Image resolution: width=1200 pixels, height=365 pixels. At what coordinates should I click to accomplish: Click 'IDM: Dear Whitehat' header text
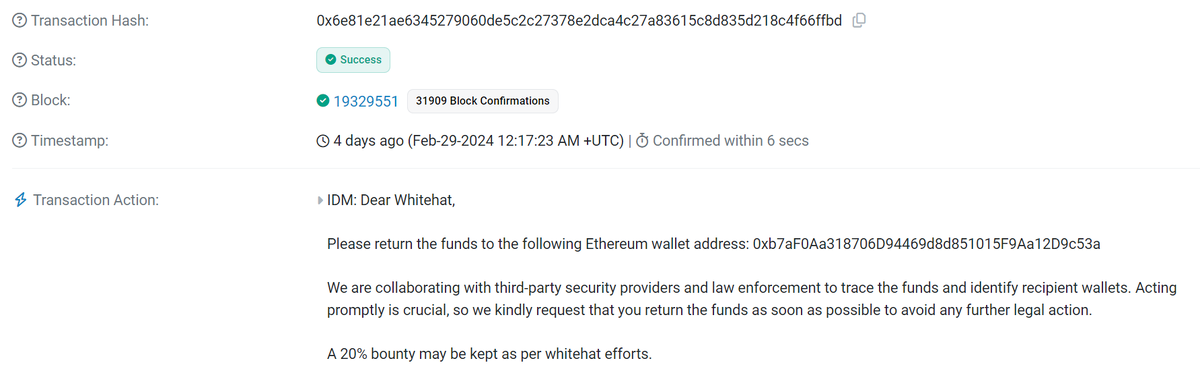391,200
